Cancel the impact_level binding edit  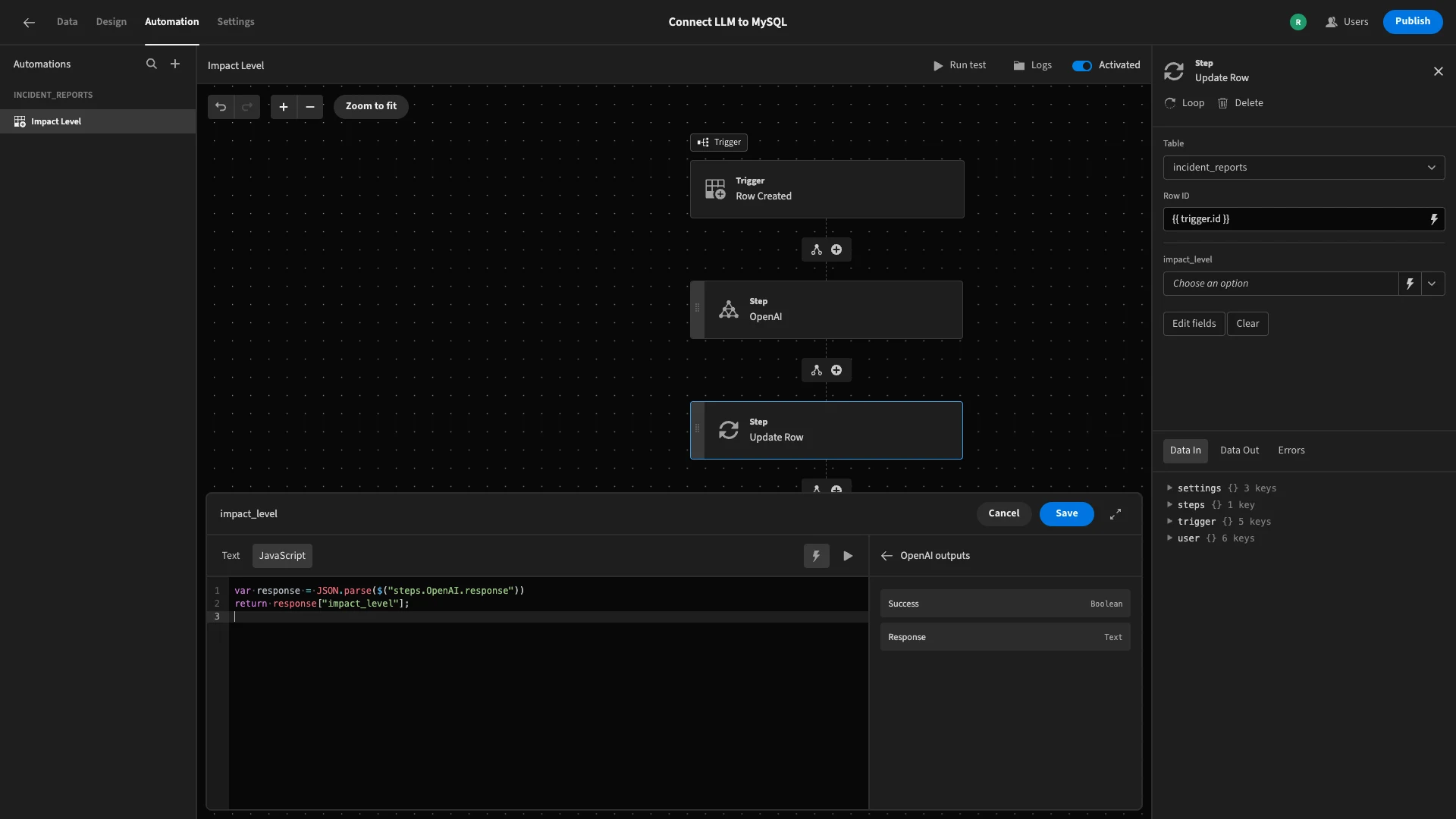click(1003, 513)
